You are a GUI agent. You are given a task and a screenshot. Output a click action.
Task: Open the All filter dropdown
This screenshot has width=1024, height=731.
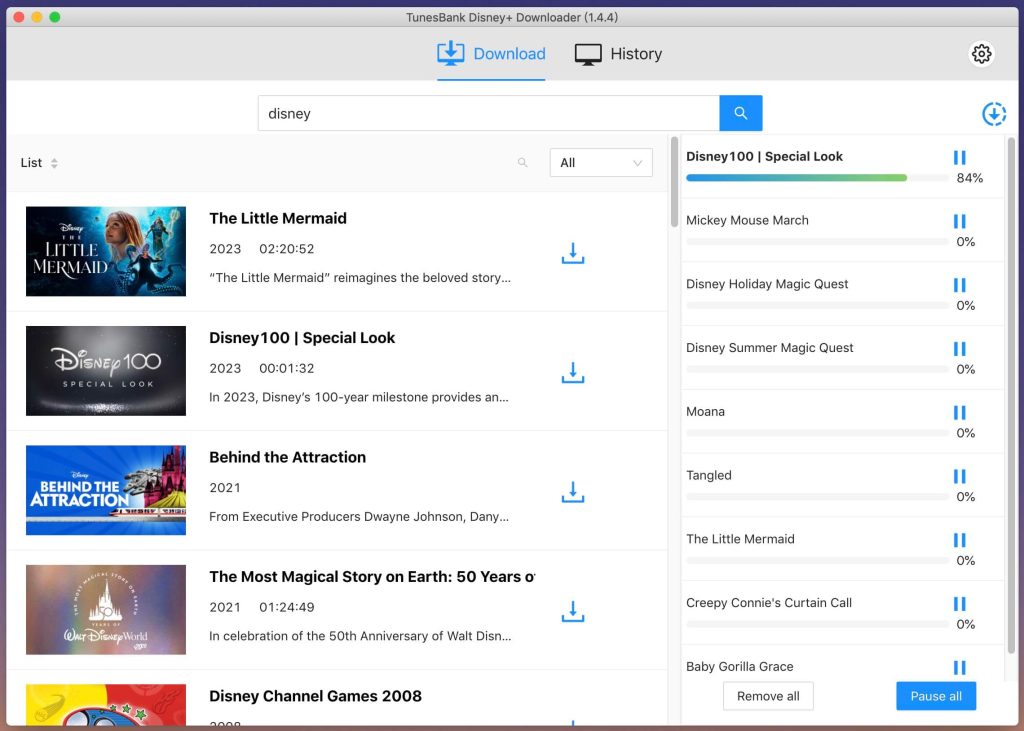[600, 162]
